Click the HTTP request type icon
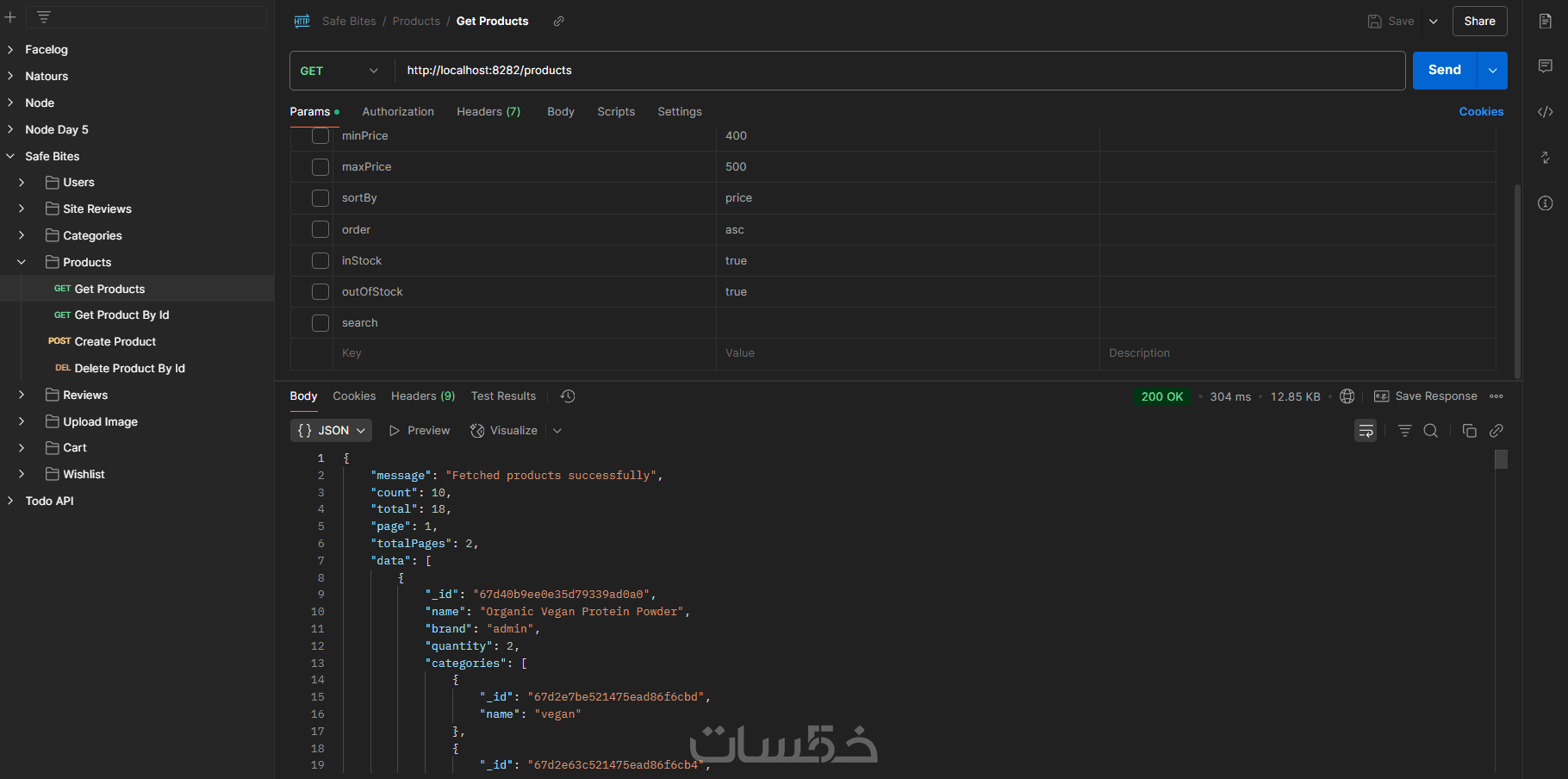The width and height of the screenshot is (1568, 779). click(302, 22)
